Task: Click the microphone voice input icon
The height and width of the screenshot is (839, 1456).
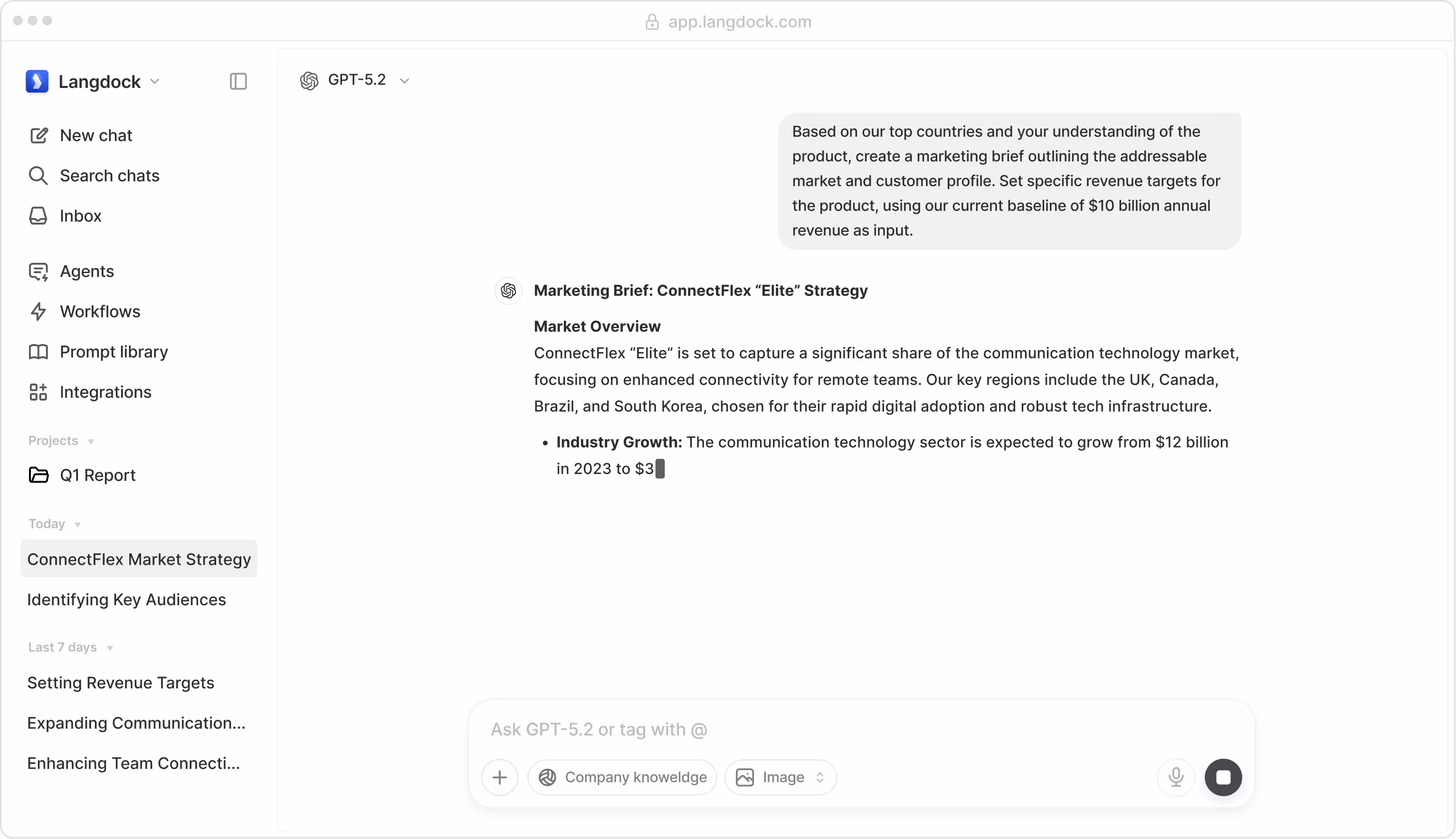Action: coord(1175,777)
